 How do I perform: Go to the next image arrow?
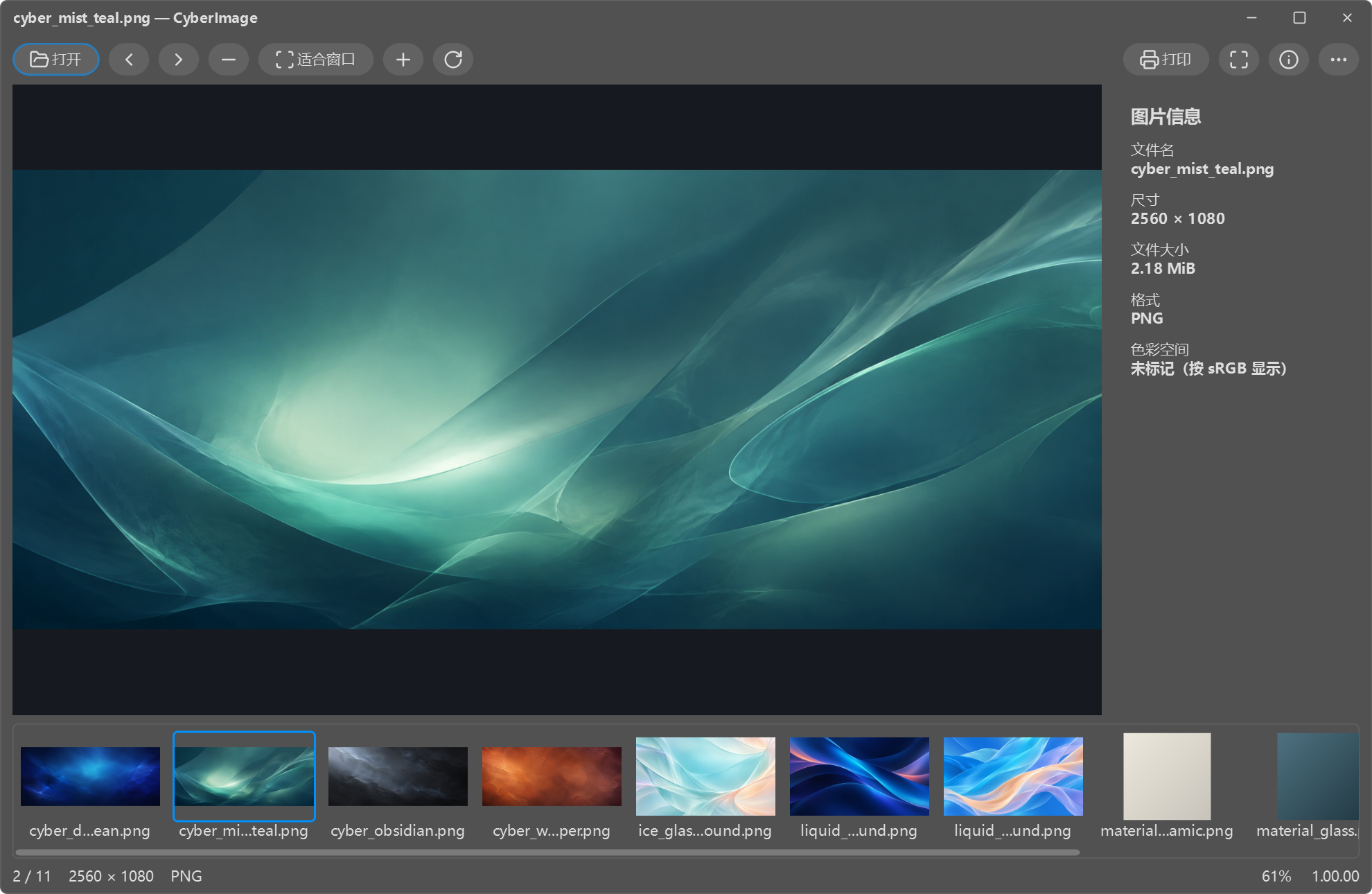pyautogui.click(x=179, y=60)
